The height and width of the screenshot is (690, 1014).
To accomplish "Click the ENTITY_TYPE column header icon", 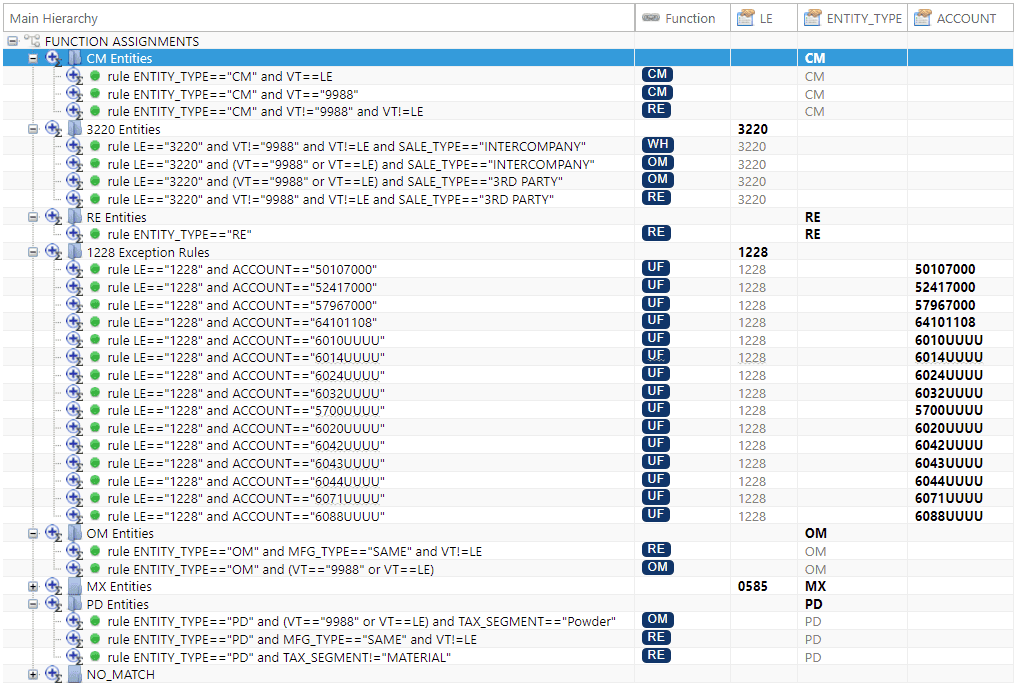I will click(x=813, y=18).
